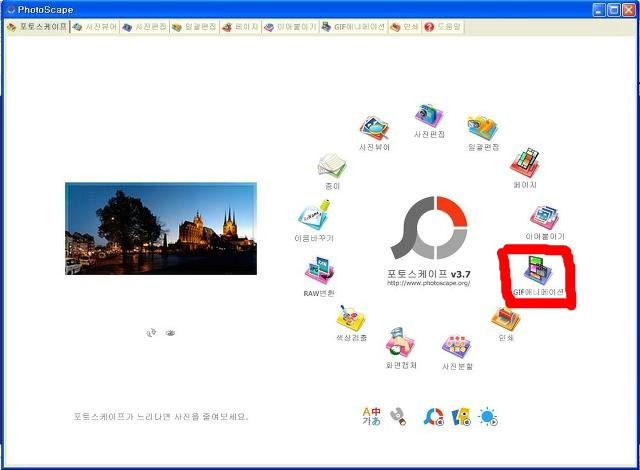Click the small red-blue PhotoScape logo icon

pyautogui.click(x=434, y=417)
